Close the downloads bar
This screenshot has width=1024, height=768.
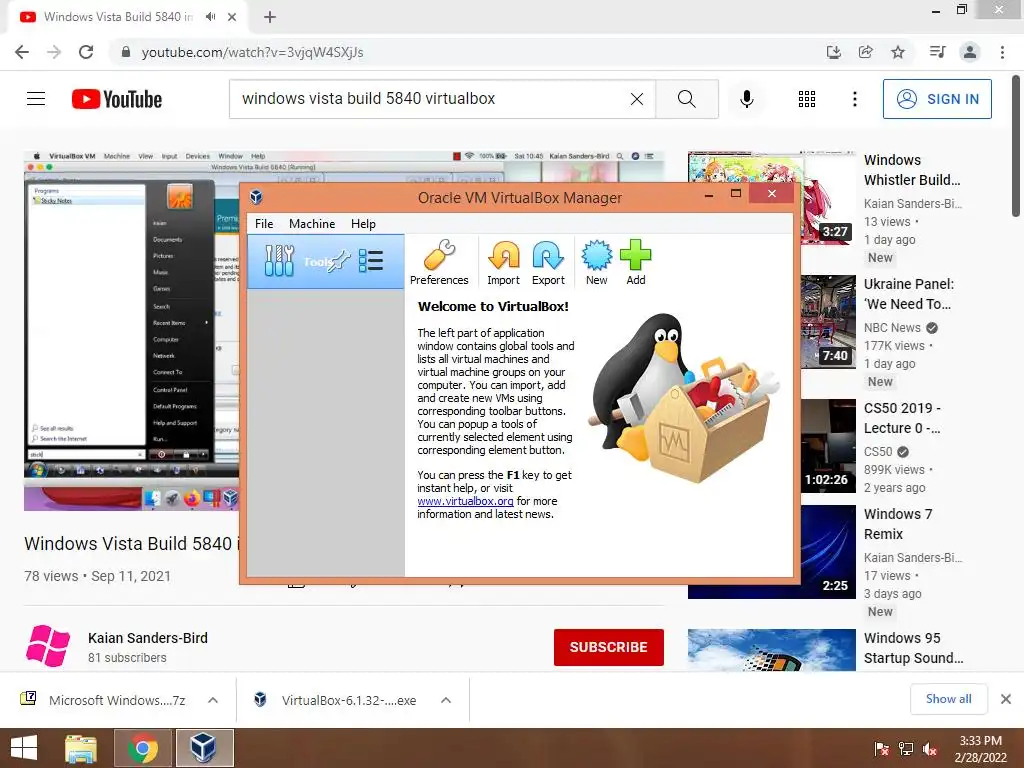[x=1006, y=699]
